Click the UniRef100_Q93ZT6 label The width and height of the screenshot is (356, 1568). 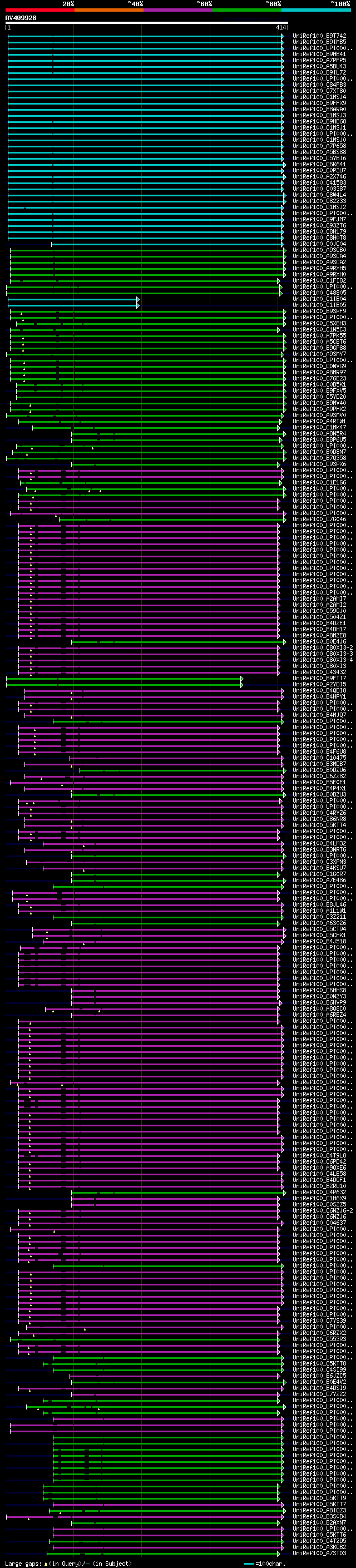(x=319, y=225)
